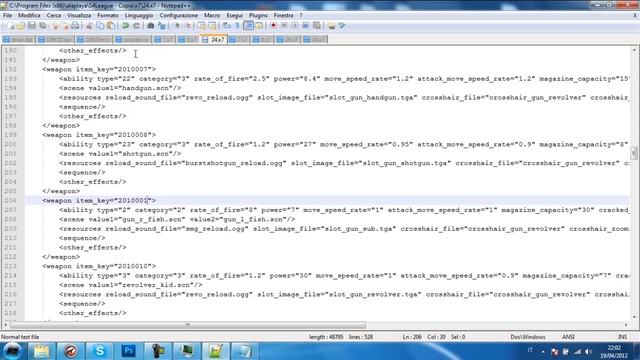
Task: Toggle the highlighted indent guide icon
Action: pyautogui.click(x=248, y=26)
